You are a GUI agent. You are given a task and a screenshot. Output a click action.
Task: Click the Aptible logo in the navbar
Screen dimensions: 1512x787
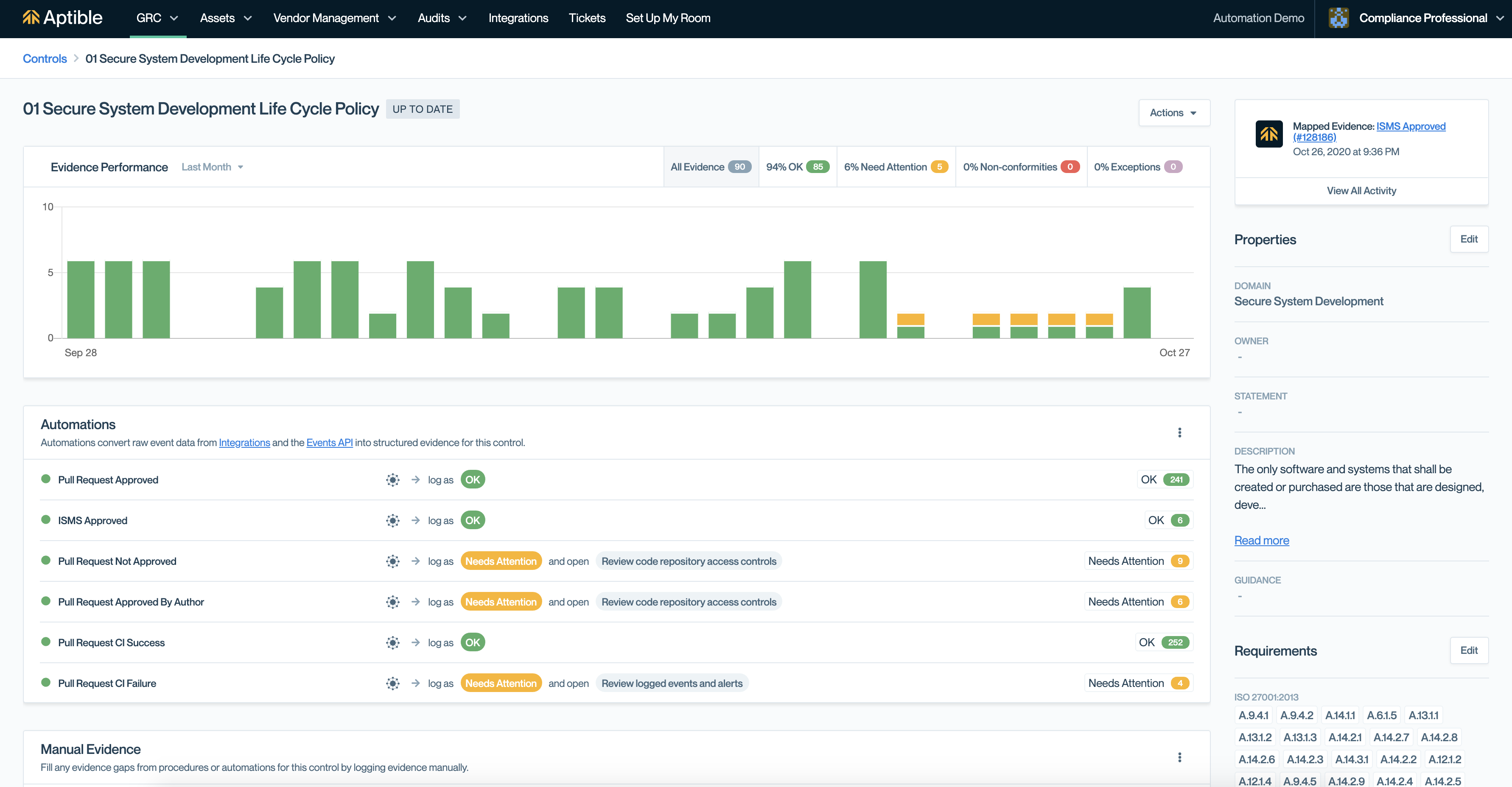click(x=63, y=18)
